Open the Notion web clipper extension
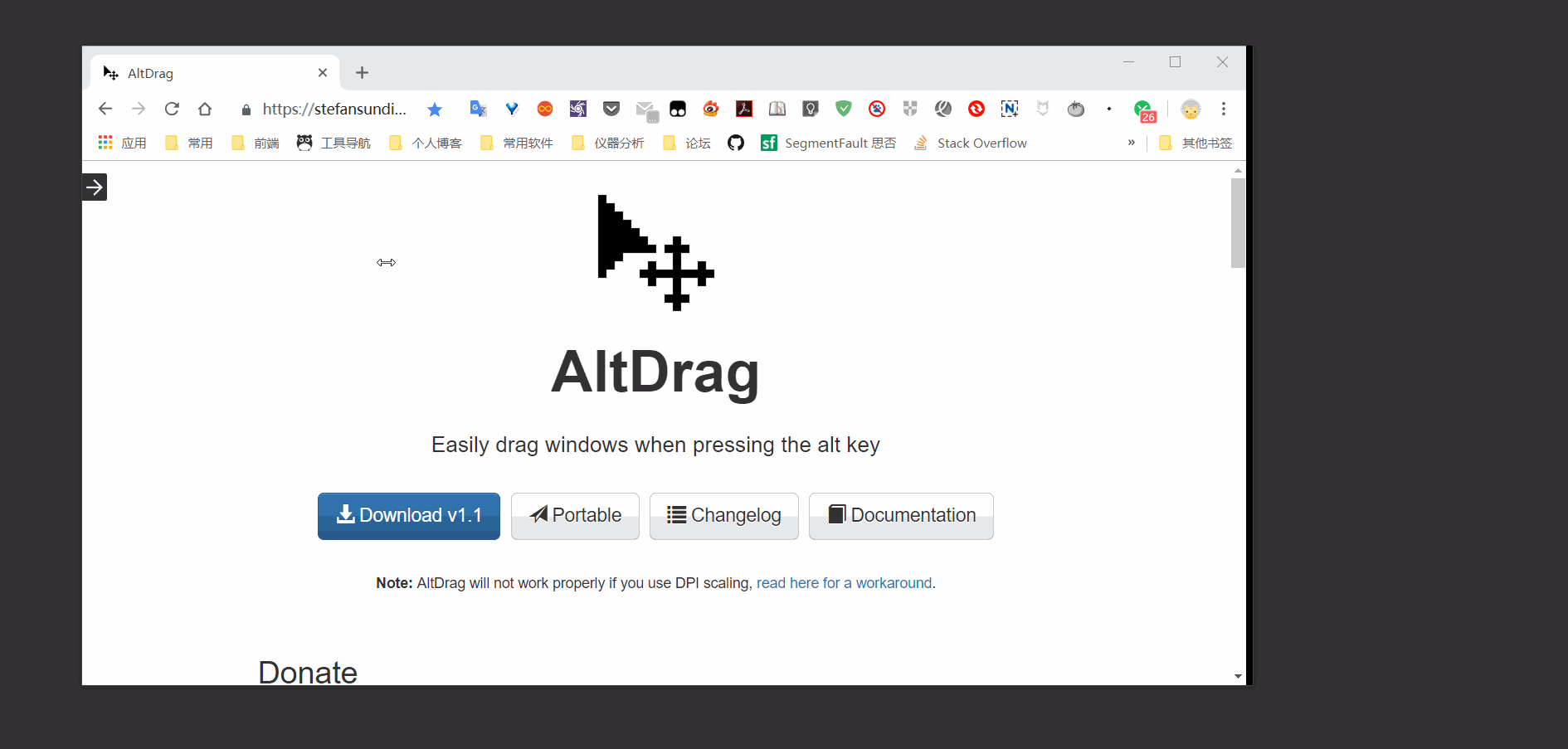The image size is (1568, 749). [x=1010, y=109]
